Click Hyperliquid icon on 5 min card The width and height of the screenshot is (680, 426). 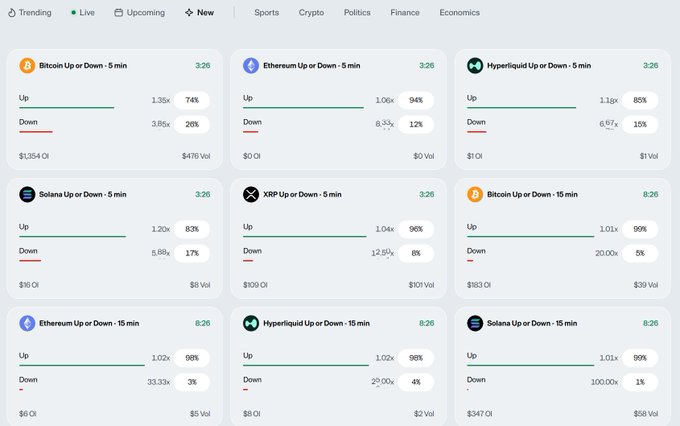coord(475,66)
